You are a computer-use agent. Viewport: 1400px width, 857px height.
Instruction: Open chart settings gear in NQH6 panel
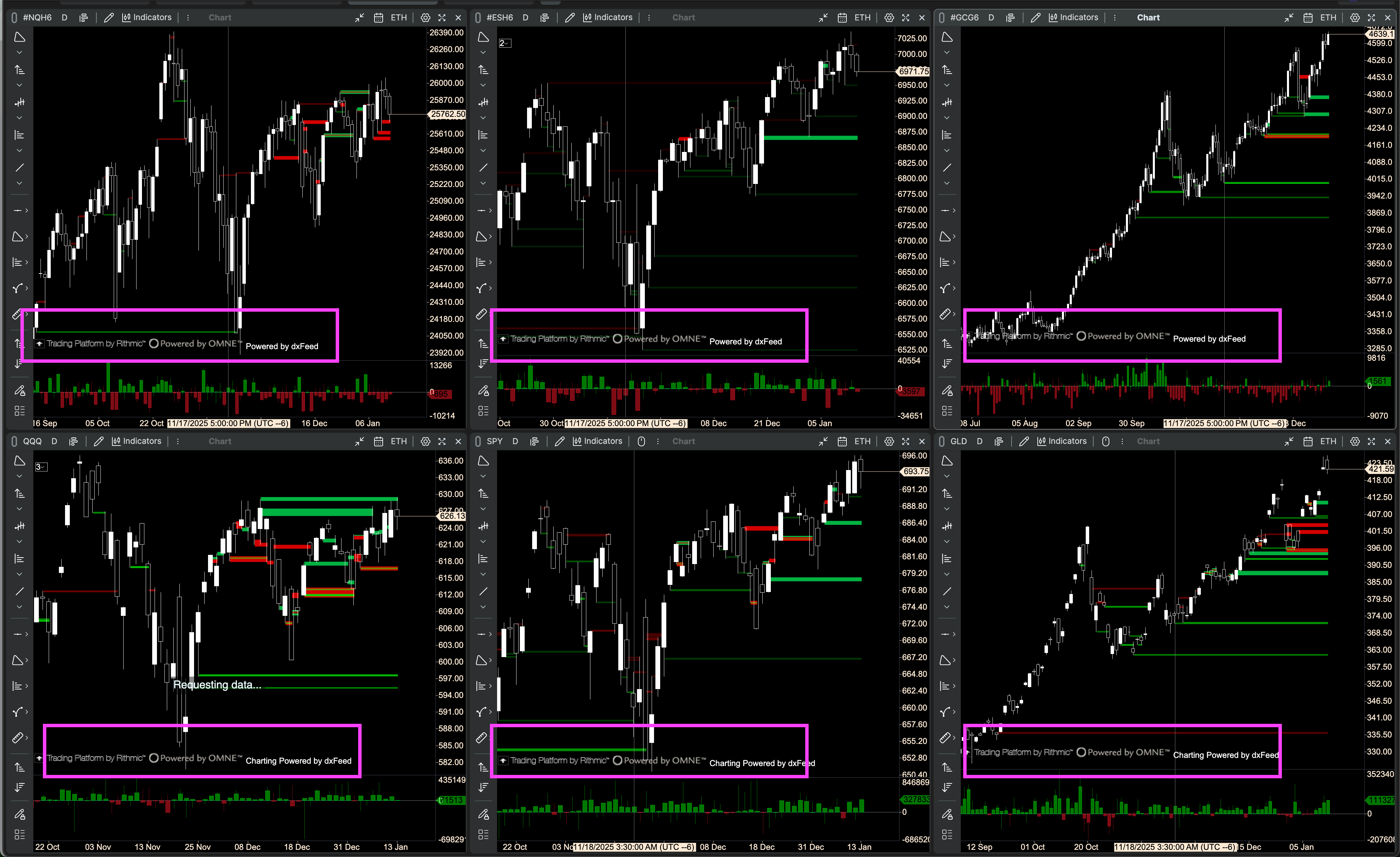425,18
